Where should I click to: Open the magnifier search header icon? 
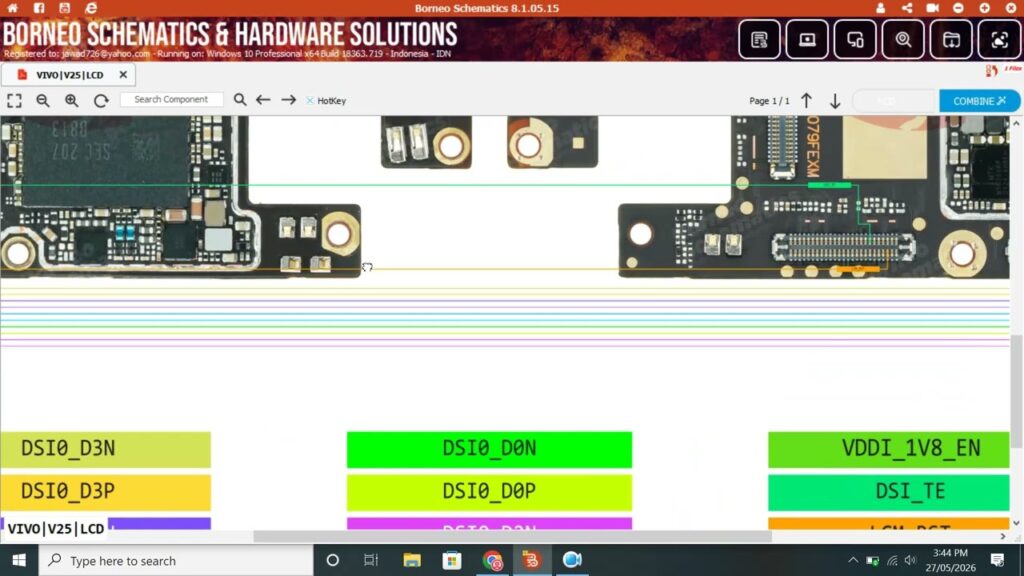pyautogui.click(x=903, y=40)
